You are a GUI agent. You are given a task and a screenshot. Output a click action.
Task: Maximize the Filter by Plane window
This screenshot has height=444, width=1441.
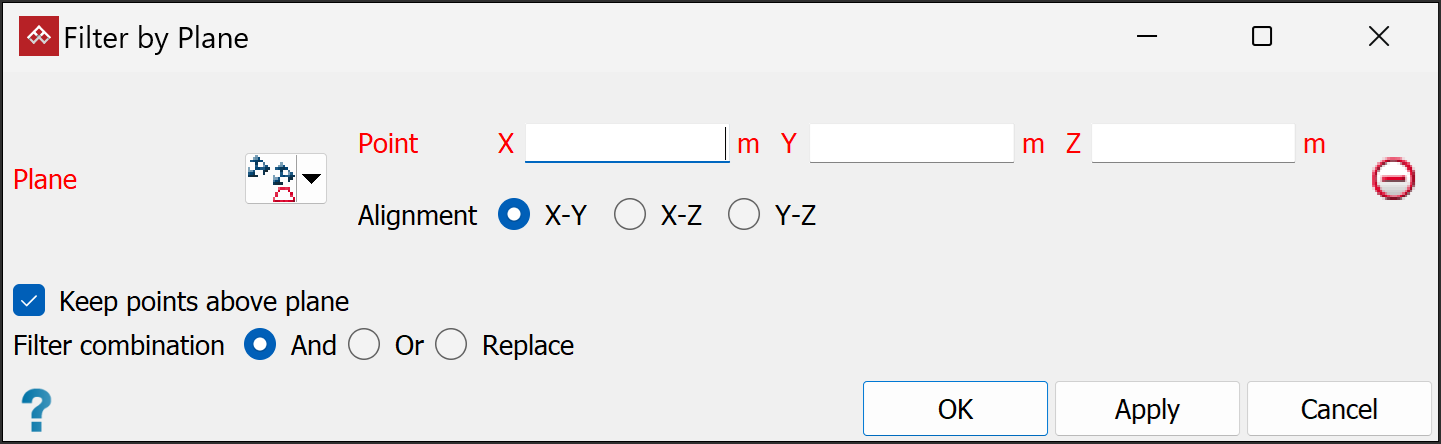(1262, 37)
